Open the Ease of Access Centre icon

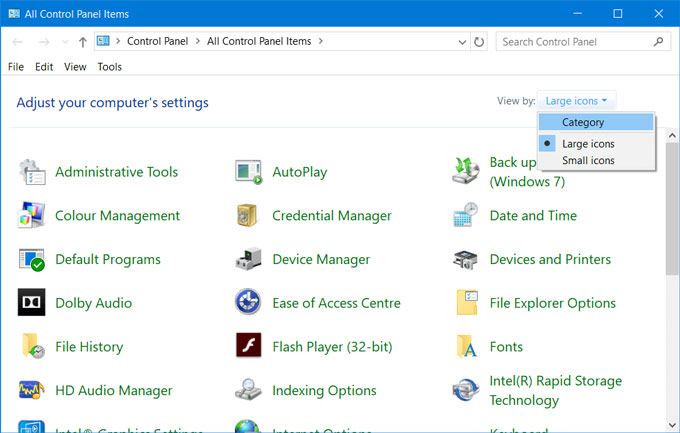click(x=248, y=302)
